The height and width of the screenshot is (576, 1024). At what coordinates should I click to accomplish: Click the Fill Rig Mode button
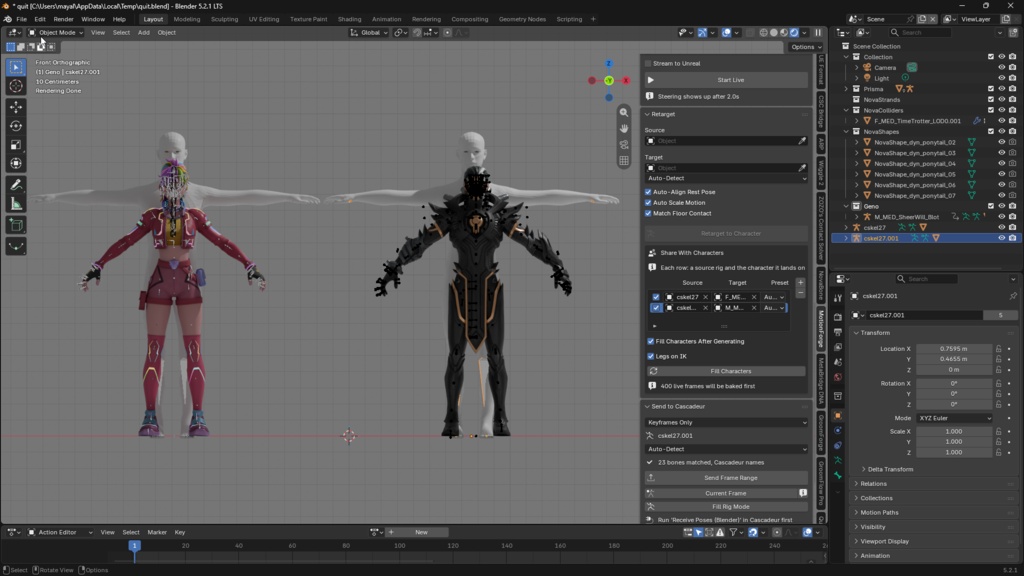point(726,506)
